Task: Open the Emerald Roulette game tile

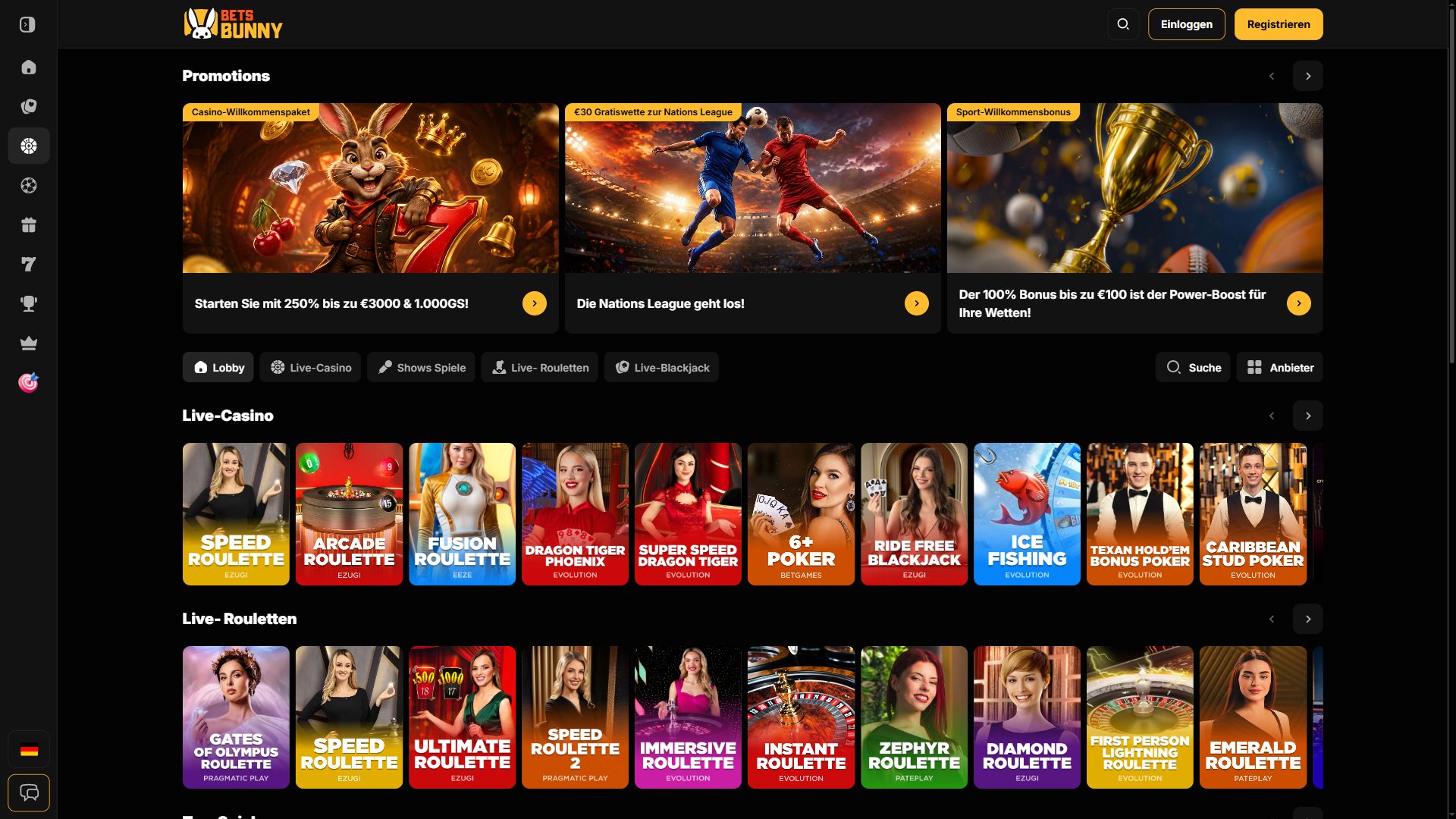Action: 1253,717
